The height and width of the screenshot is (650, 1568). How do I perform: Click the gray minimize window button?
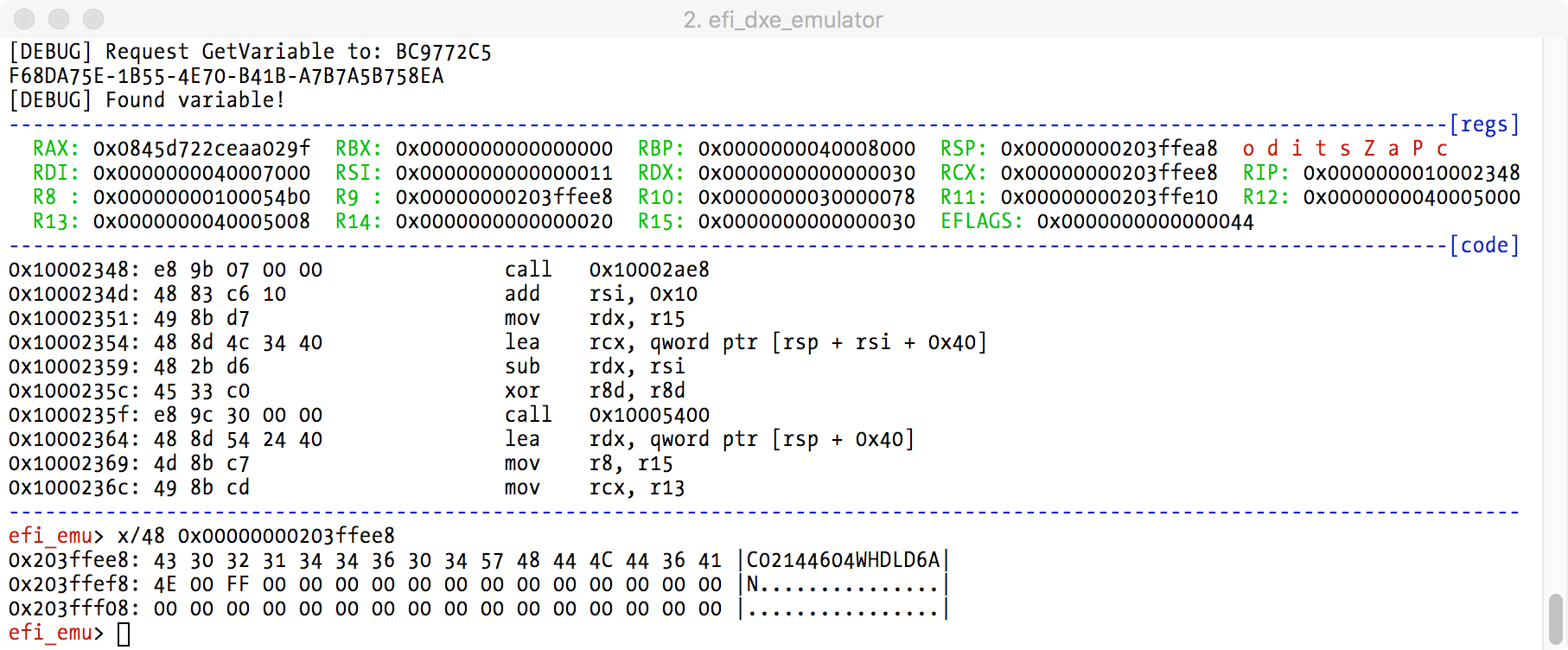coord(59,19)
